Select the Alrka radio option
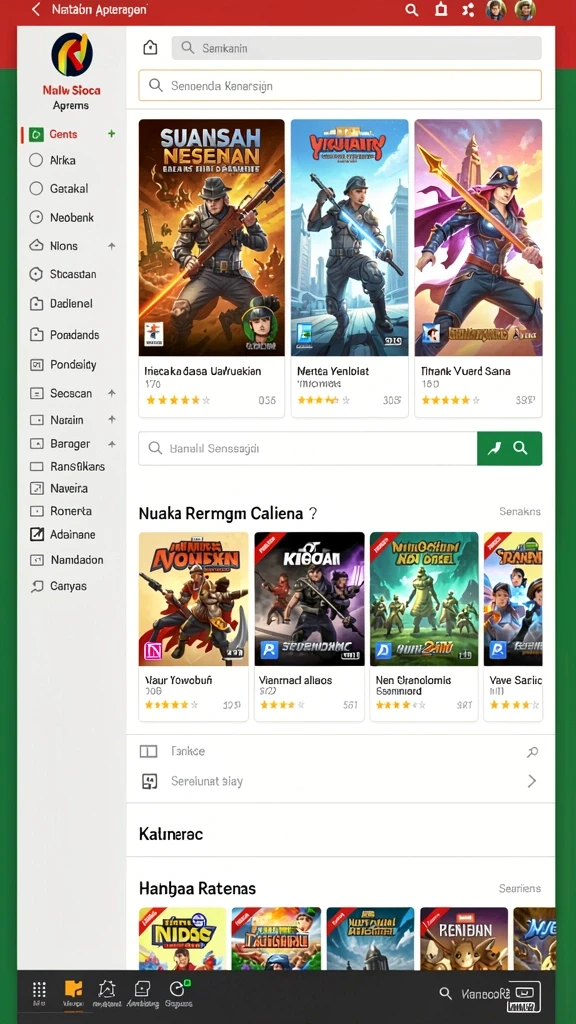This screenshot has height=1024, width=576. pos(36,160)
